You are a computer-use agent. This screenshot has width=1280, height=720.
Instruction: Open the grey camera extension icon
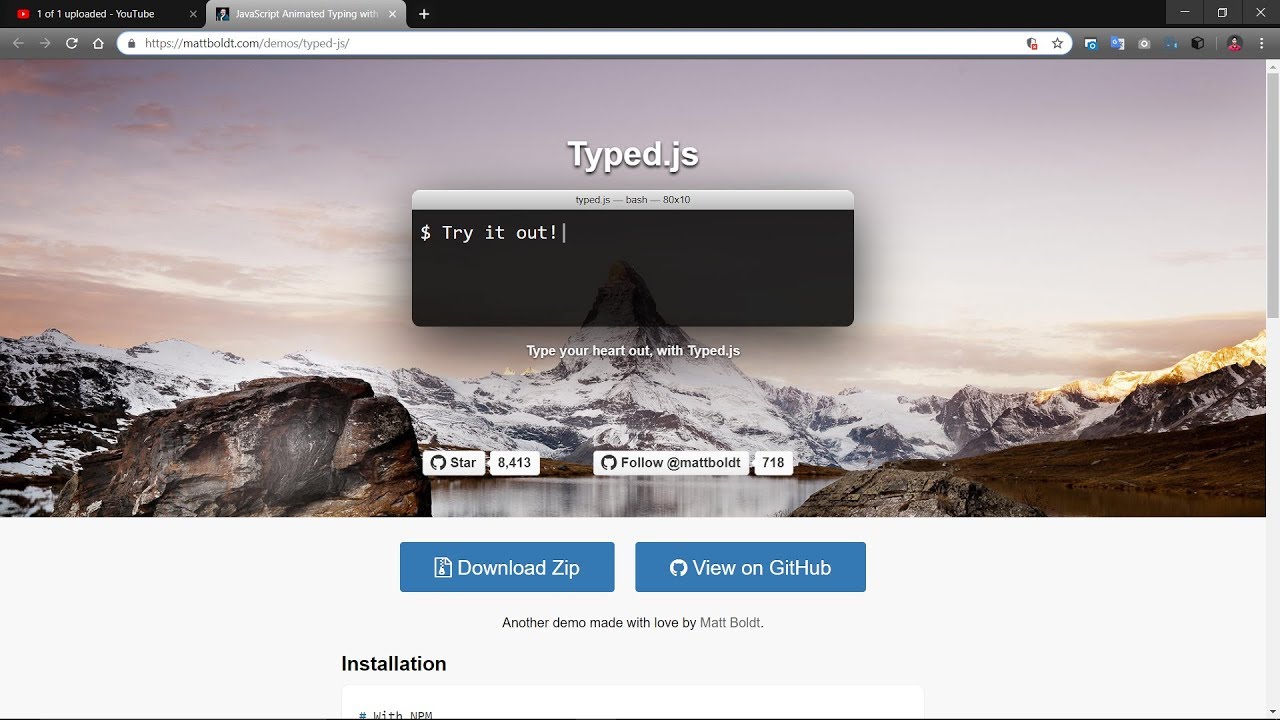(x=1145, y=43)
